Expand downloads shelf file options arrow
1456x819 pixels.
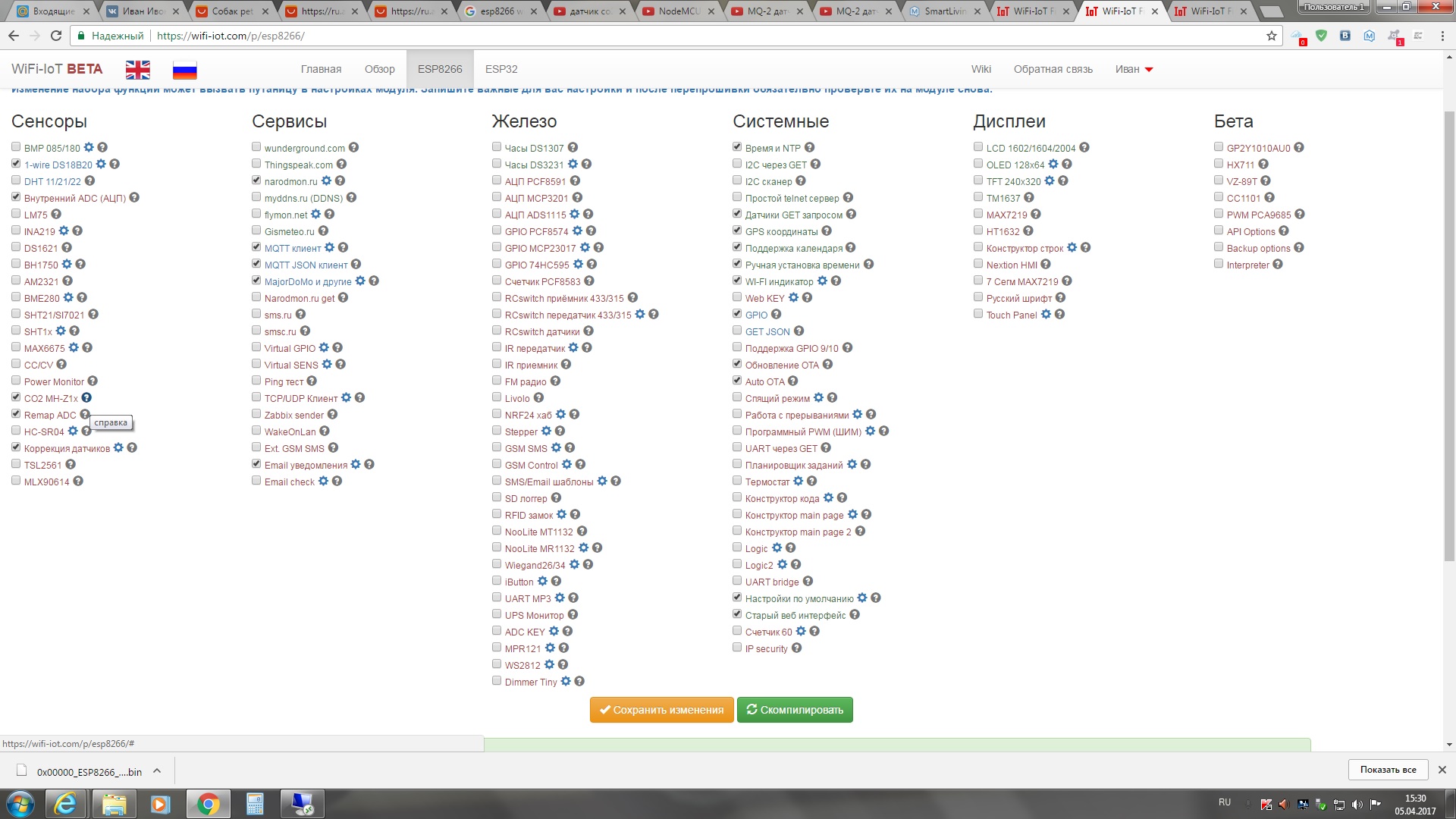point(157,771)
